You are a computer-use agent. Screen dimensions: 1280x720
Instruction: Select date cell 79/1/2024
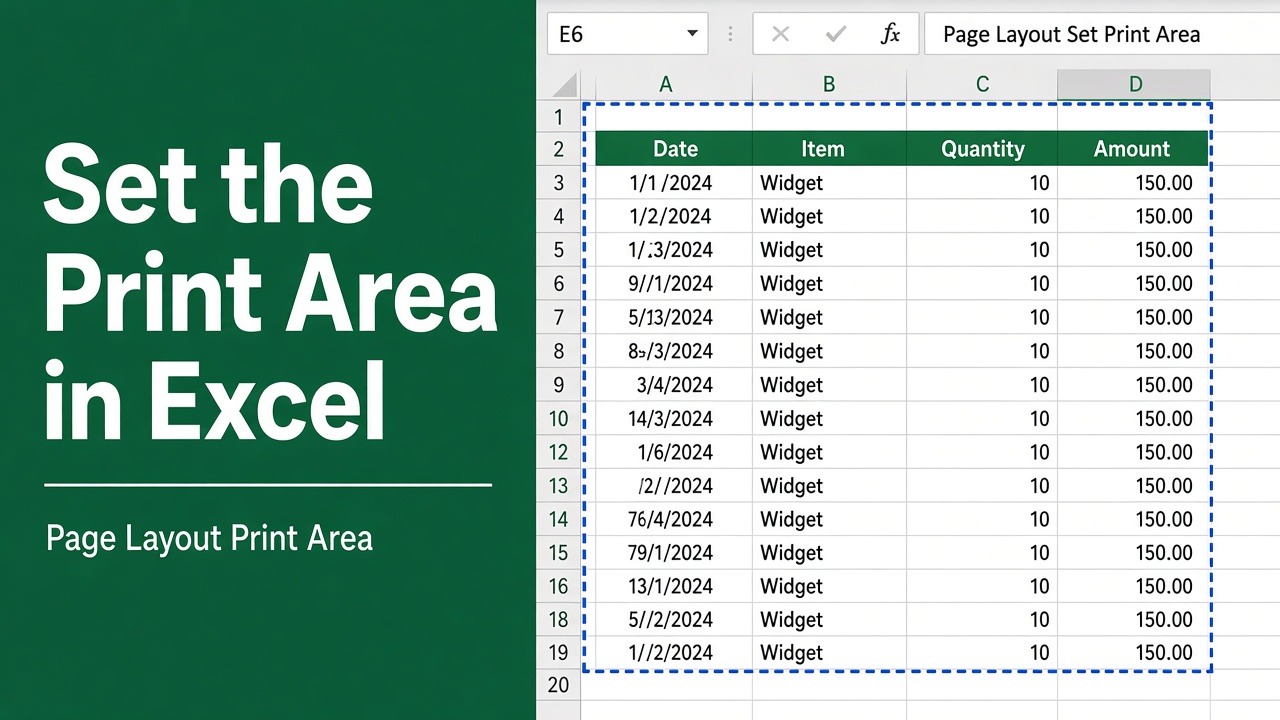[674, 553]
